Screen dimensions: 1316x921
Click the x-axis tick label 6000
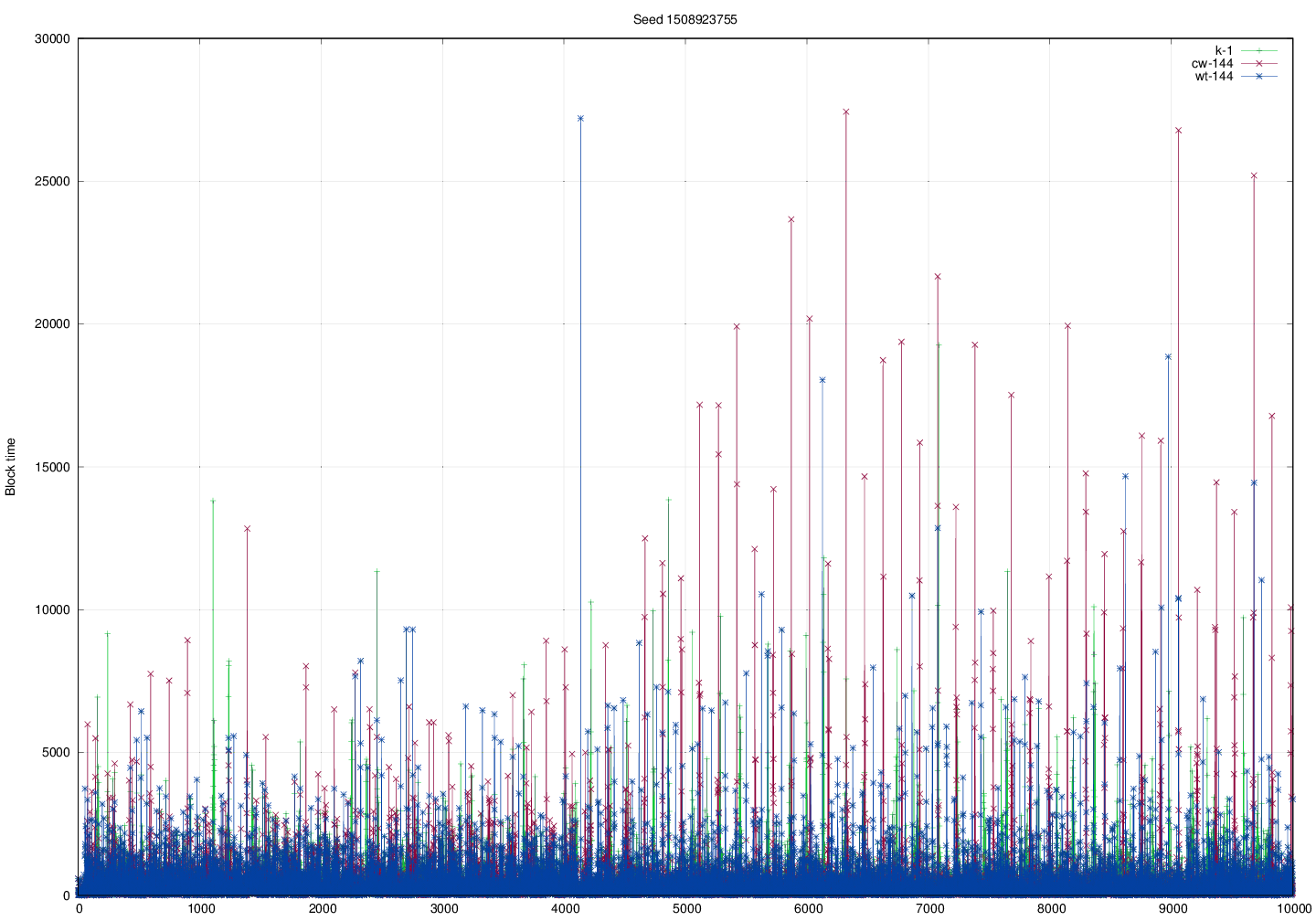coord(808,909)
